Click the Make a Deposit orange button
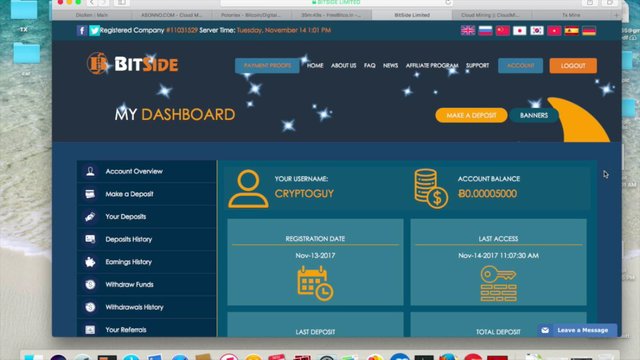 coord(471,116)
